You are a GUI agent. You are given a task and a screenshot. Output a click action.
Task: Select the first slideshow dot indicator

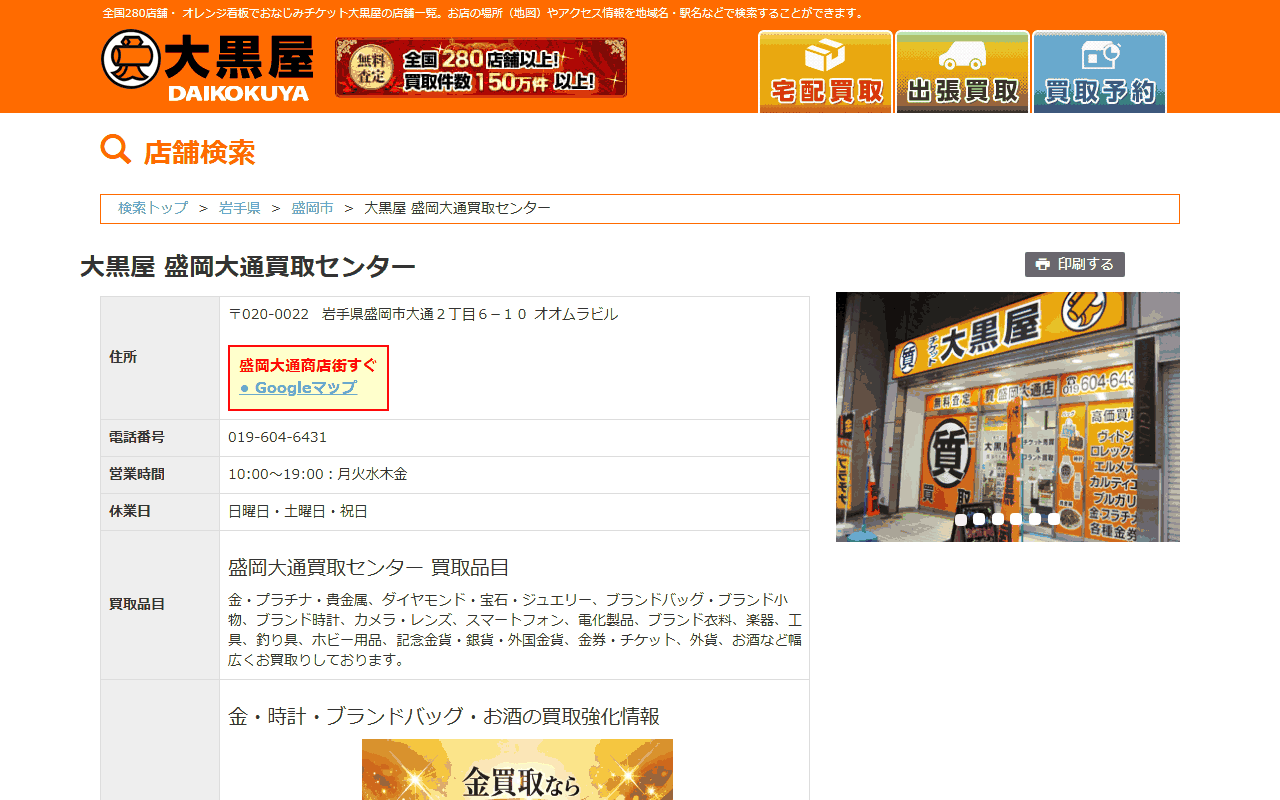(x=961, y=519)
